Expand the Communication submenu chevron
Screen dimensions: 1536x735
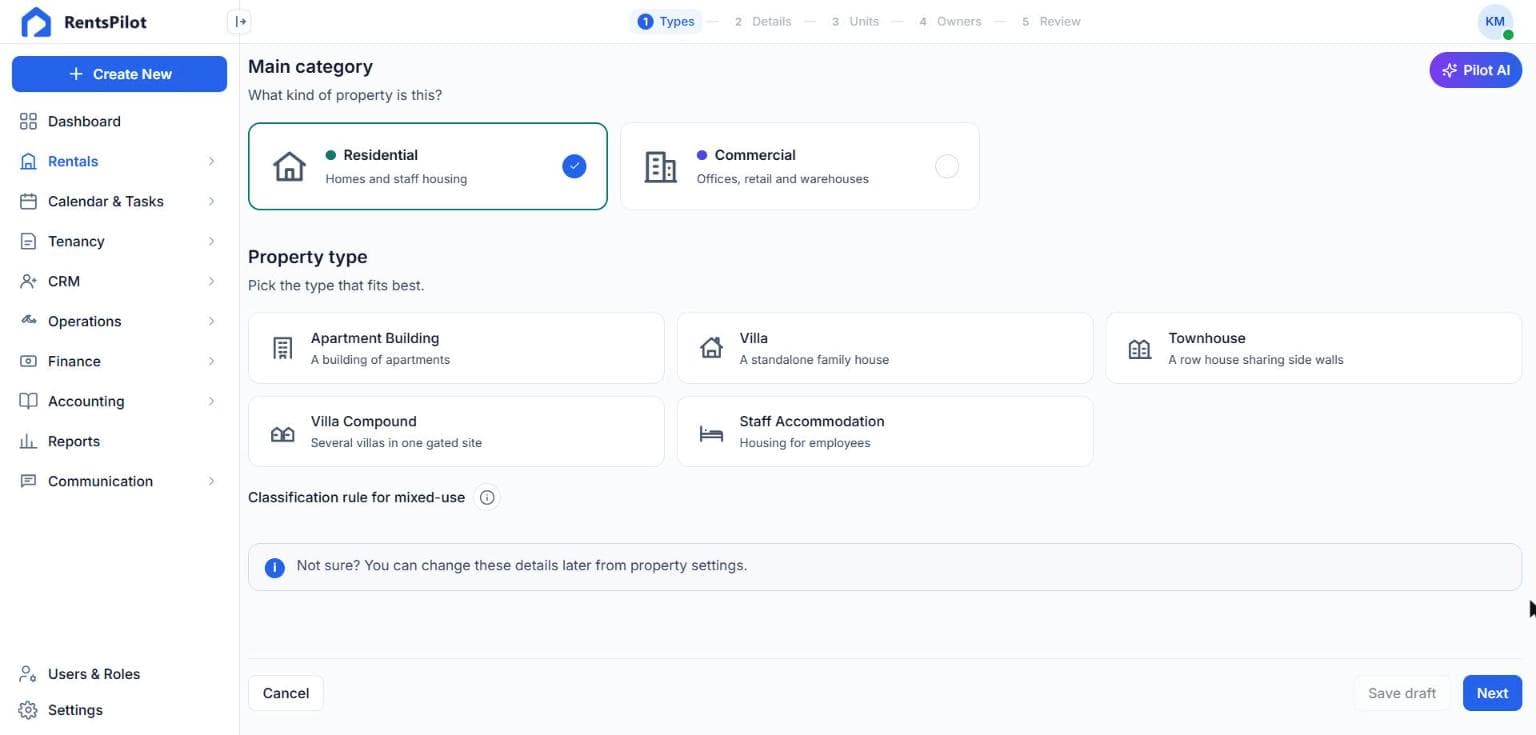click(x=211, y=481)
